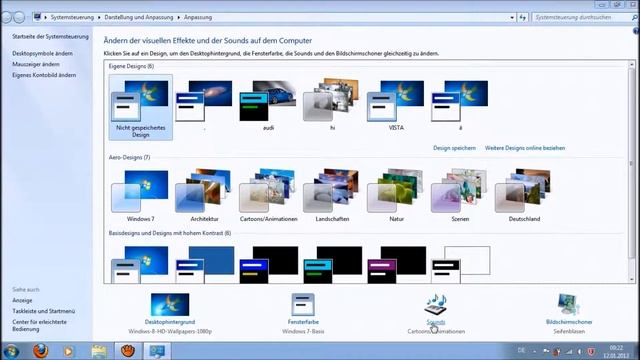Open the Sounds settings icon

coord(436,304)
